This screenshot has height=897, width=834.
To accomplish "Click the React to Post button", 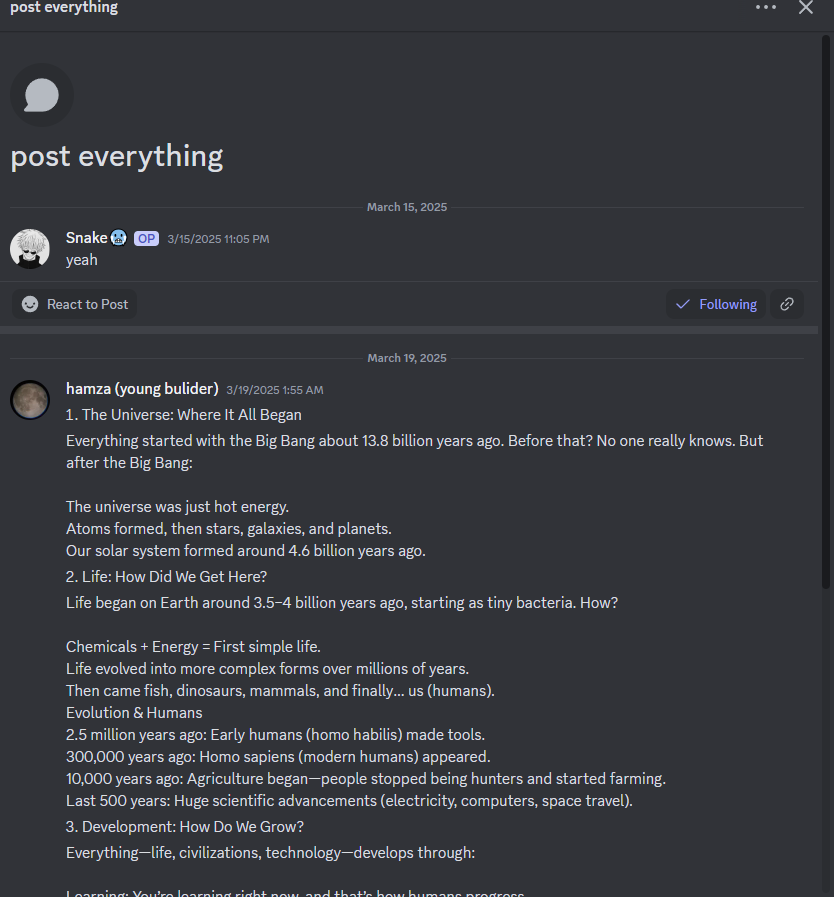I will tap(75, 304).
